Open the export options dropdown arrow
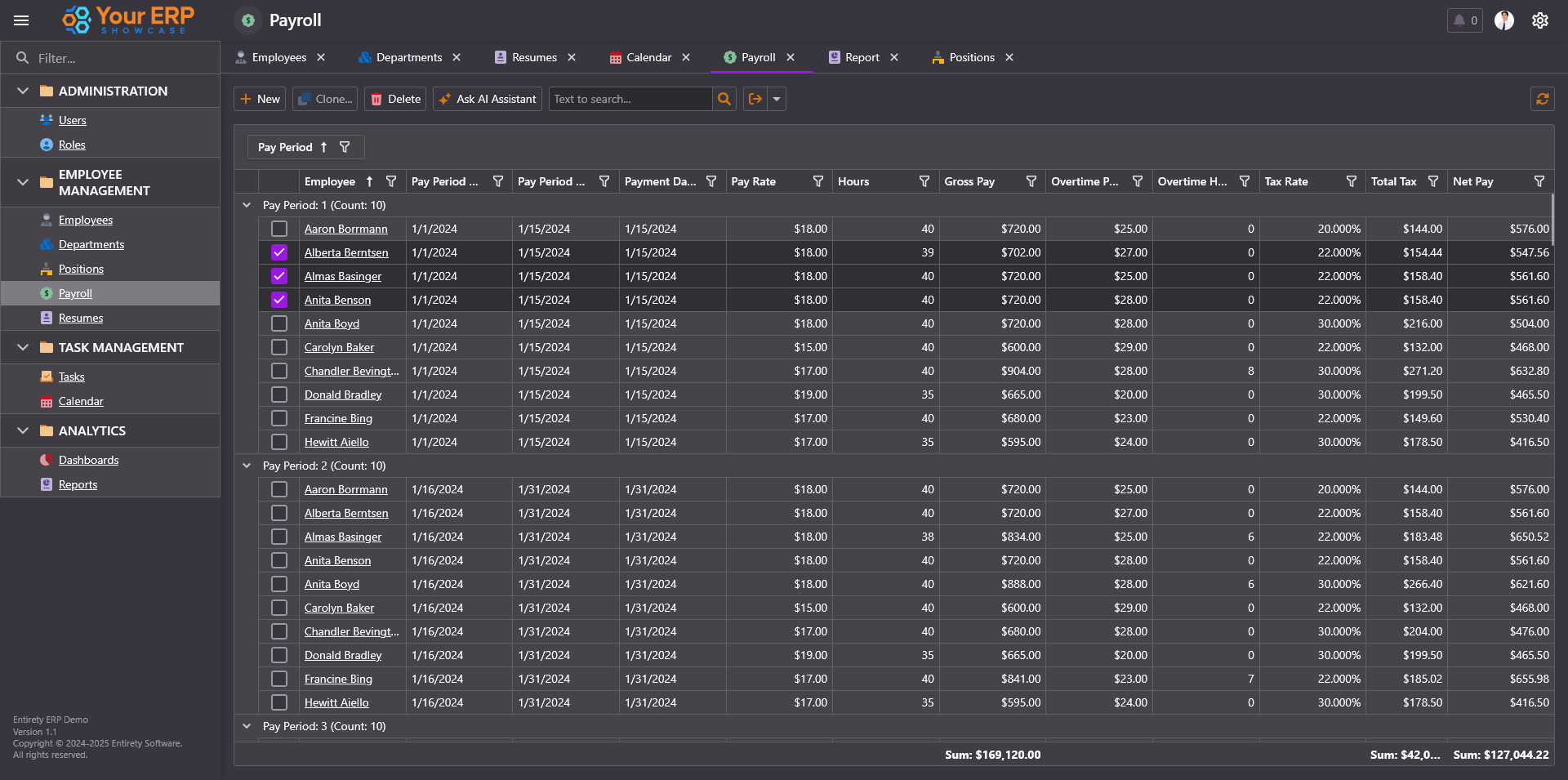This screenshot has width=1568, height=780. 777,99
